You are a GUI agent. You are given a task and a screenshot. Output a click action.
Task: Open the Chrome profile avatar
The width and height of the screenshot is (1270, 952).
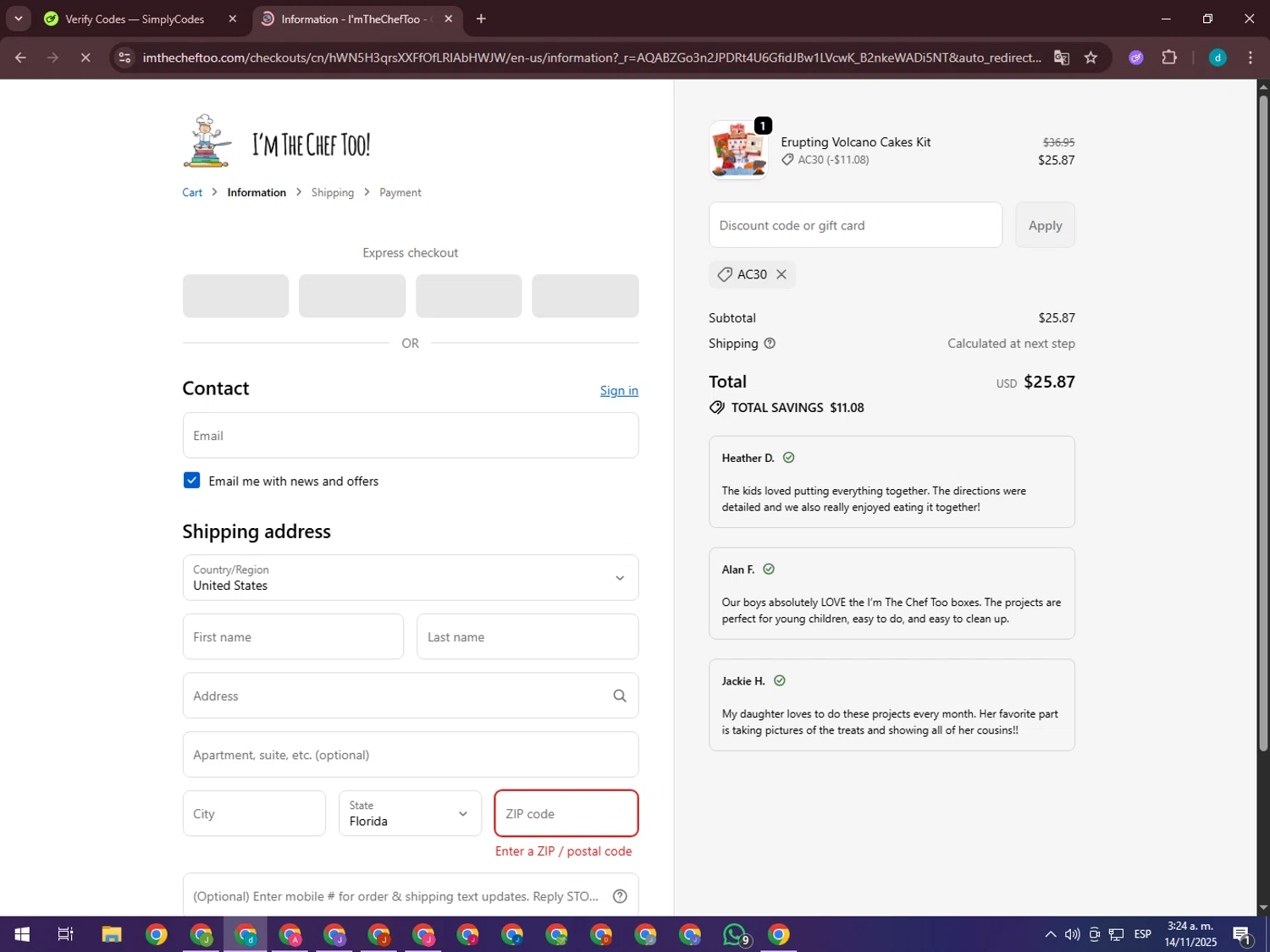click(x=1218, y=58)
